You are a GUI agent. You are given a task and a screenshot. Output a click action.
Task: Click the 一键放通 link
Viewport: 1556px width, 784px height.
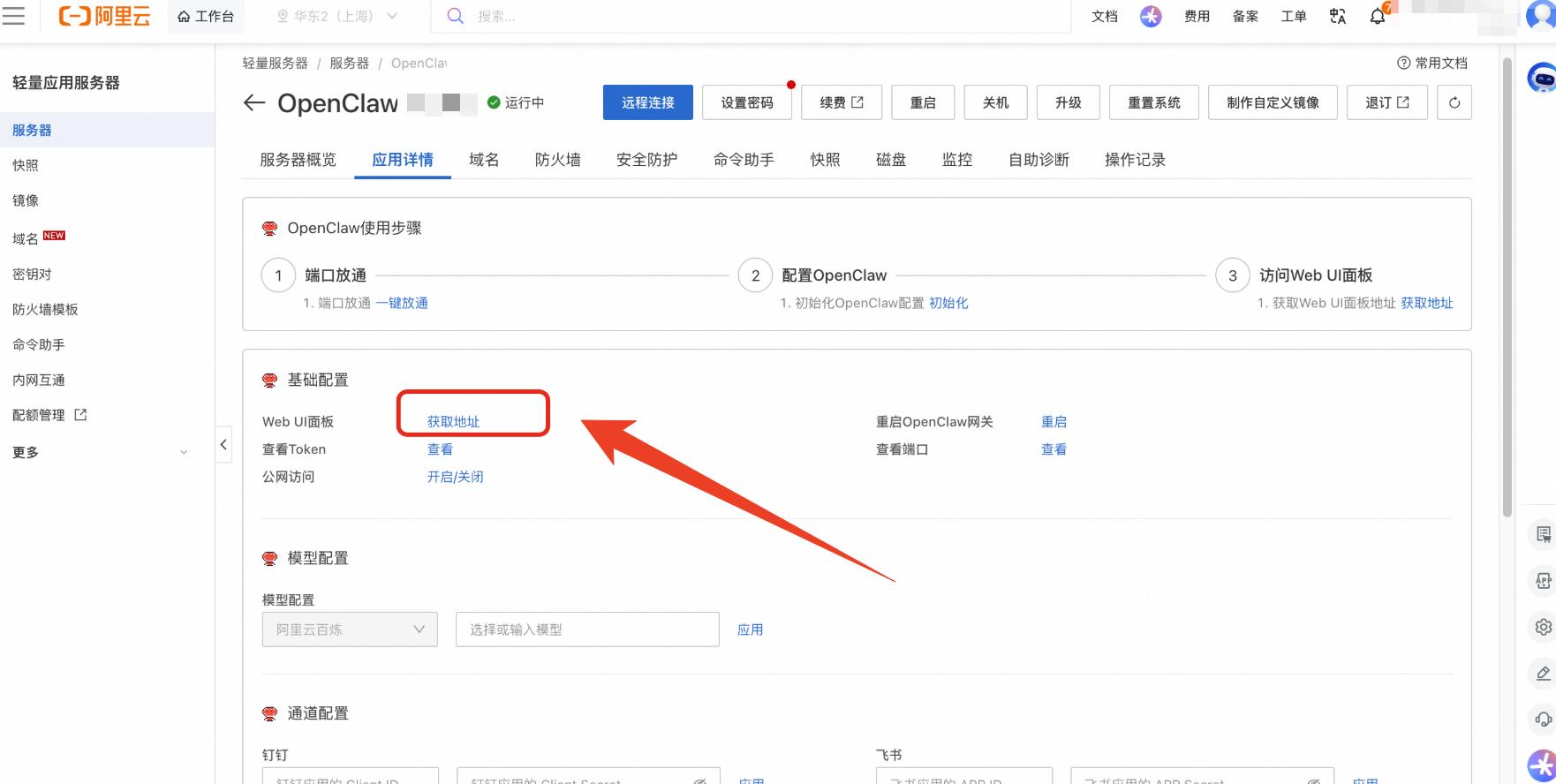click(402, 303)
